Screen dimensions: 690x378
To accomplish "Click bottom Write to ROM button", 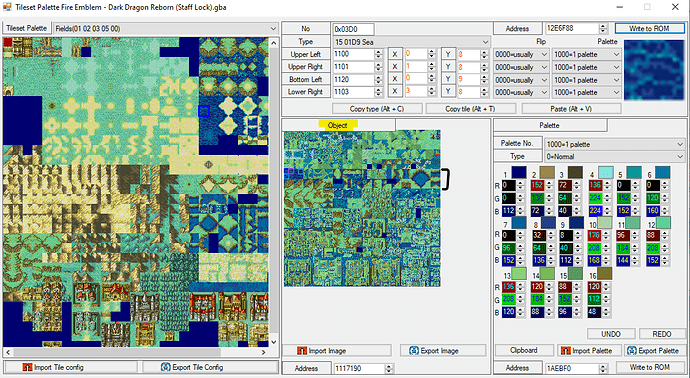I will click(650, 367).
